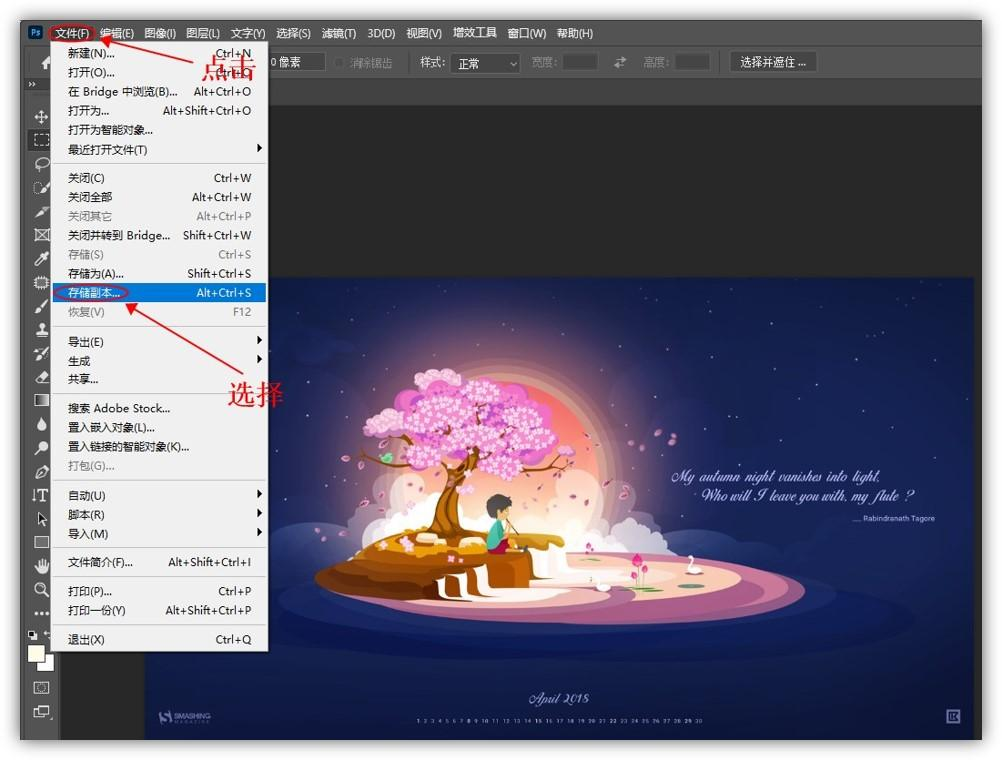Reset default foreground and background colors
The height and width of the screenshot is (760, 1002).
(32, 635)
